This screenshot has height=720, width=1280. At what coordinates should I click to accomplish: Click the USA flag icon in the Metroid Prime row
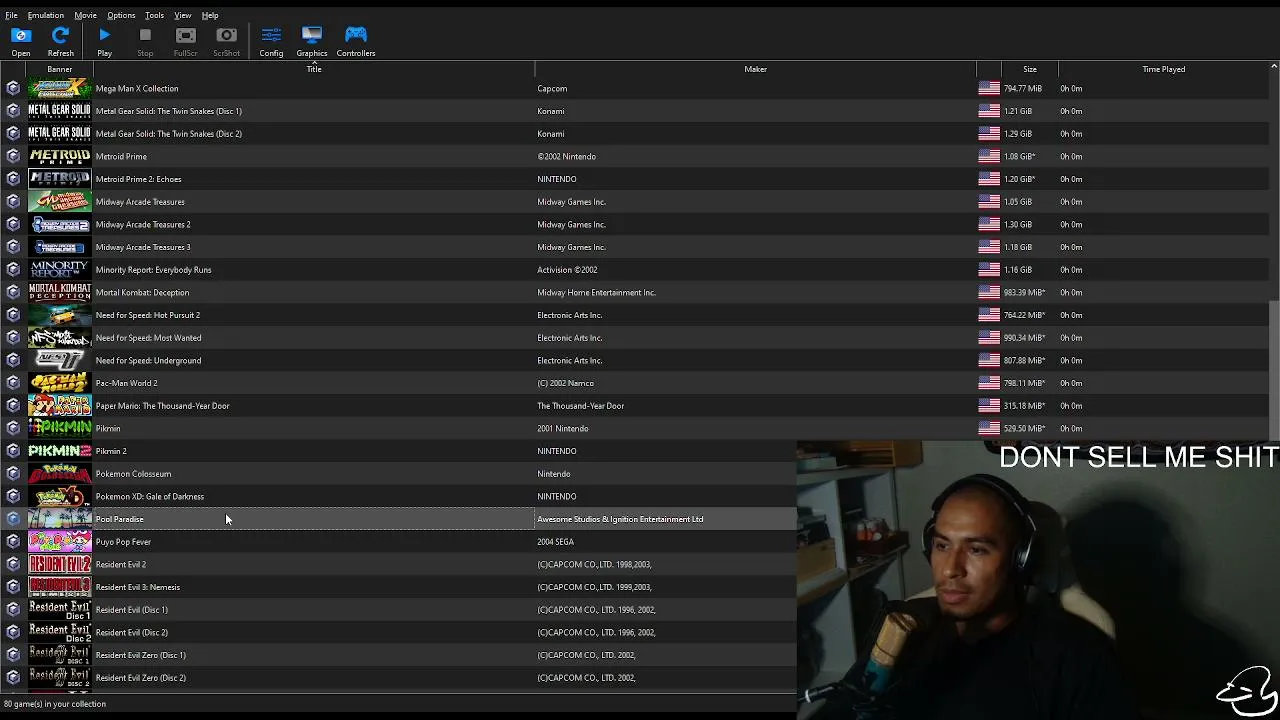[x=989, y=156]
